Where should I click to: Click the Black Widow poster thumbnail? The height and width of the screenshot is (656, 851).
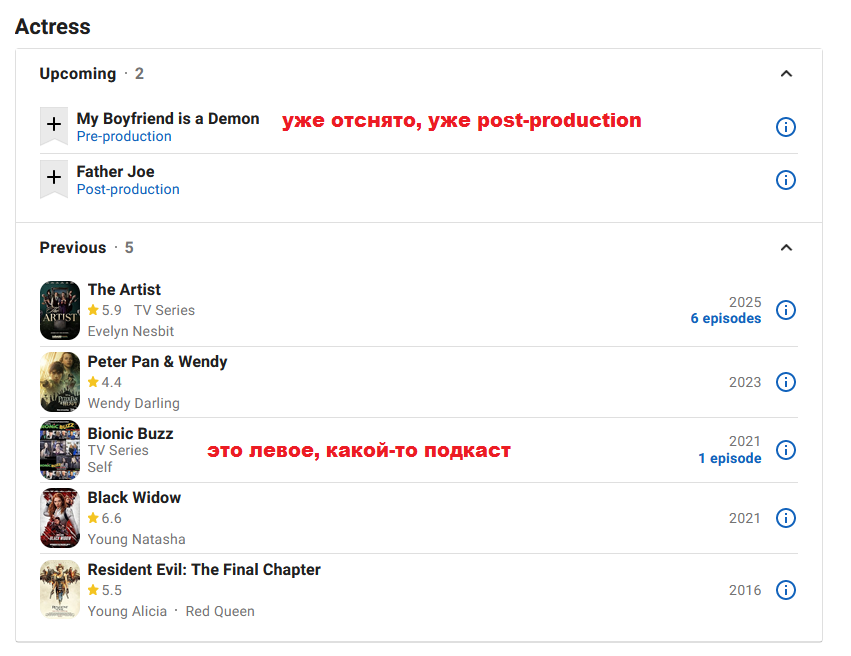pos(60,518)
